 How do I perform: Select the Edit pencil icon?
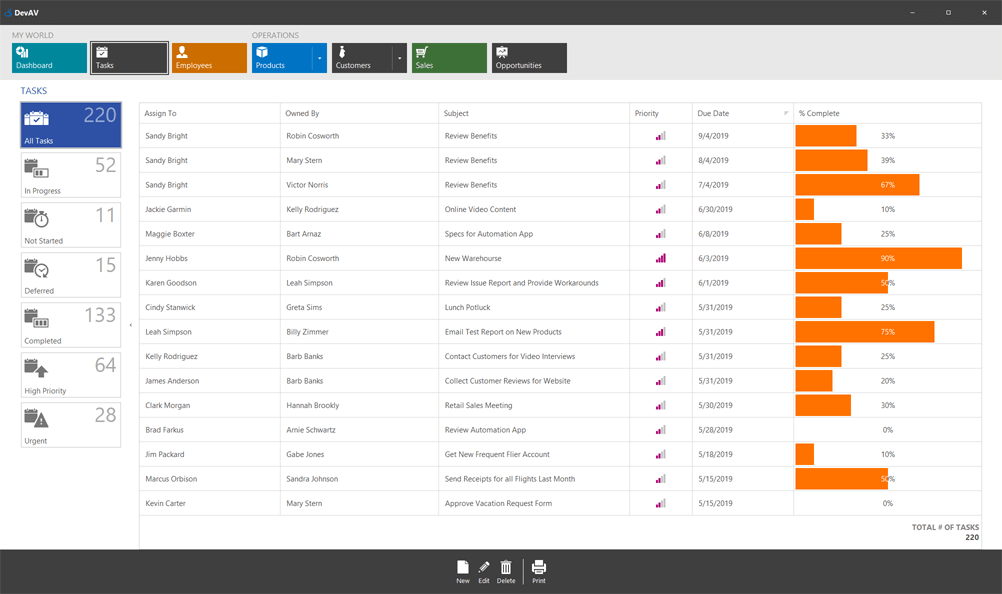pos(483,567)
